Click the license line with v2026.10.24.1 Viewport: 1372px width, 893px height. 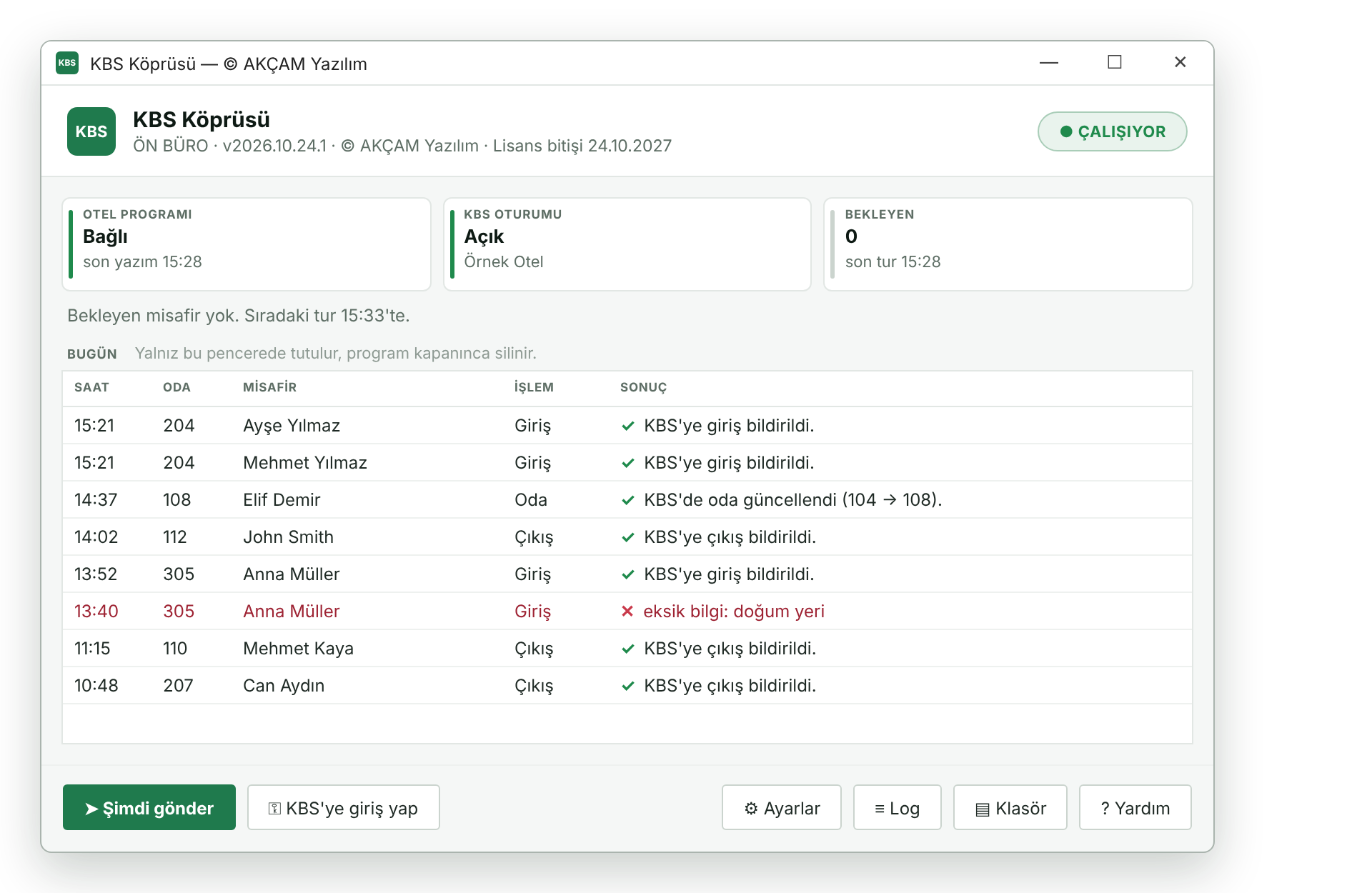402,146
